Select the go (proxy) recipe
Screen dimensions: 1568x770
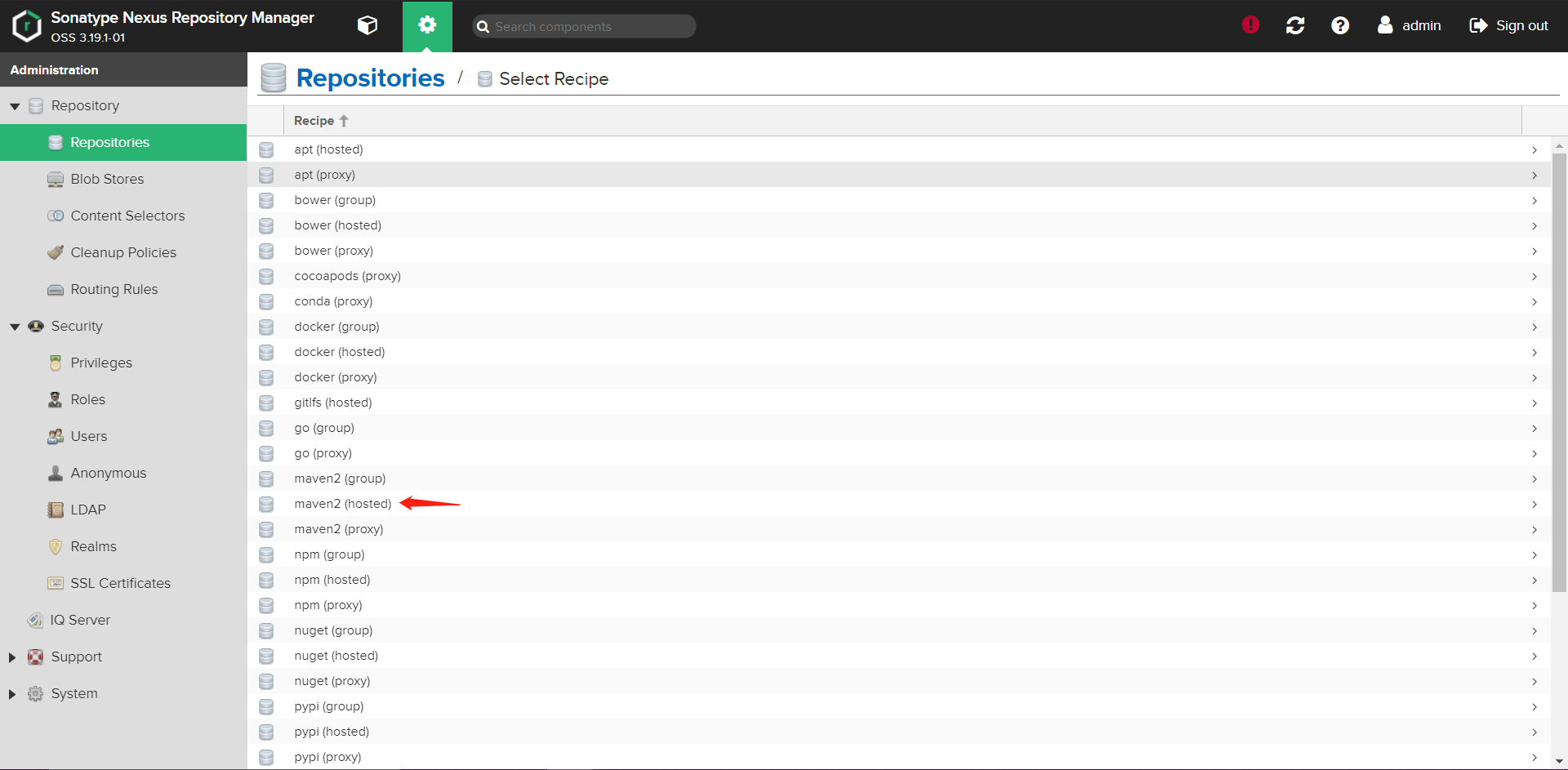click(900, 453)
